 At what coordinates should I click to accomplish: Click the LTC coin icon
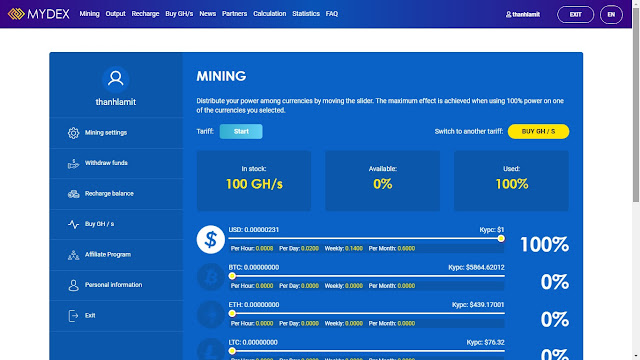pyautogui.click(x=211, y=350)
